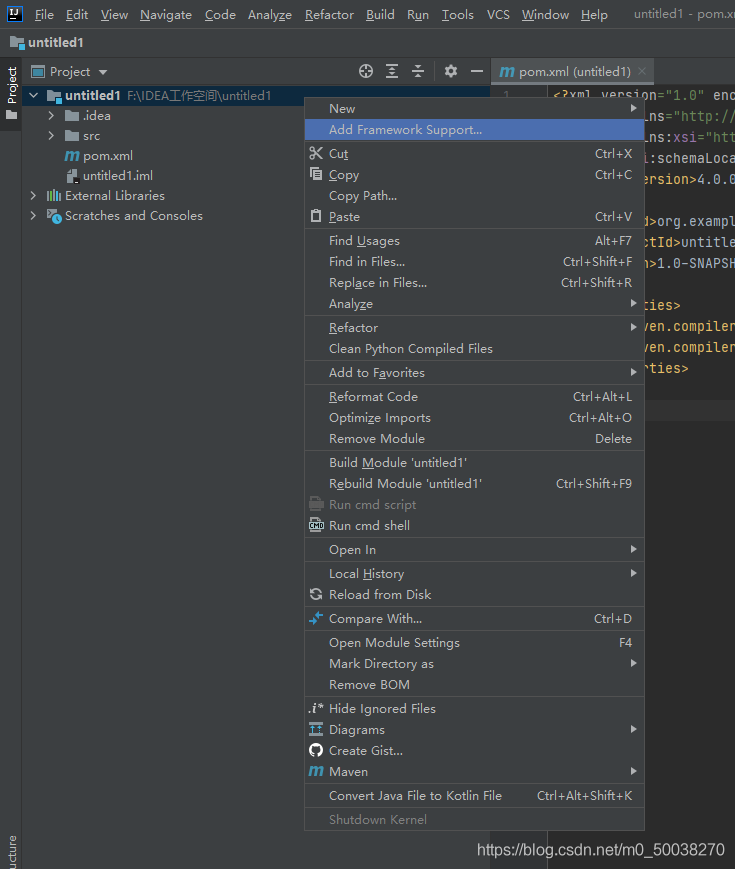The image size is (735, 869).
Task: Select untitled1.iml file in tree
Action: pos(117,176)
